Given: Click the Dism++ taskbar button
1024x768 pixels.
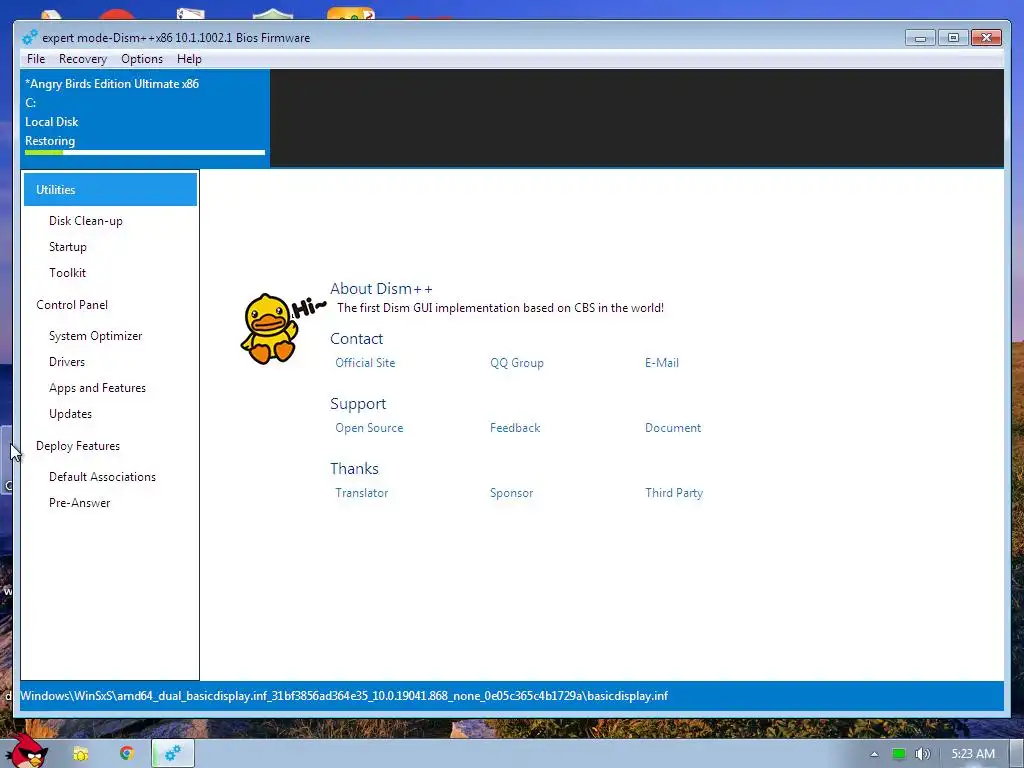Looking at the screenshot, I should pos(173,754).
